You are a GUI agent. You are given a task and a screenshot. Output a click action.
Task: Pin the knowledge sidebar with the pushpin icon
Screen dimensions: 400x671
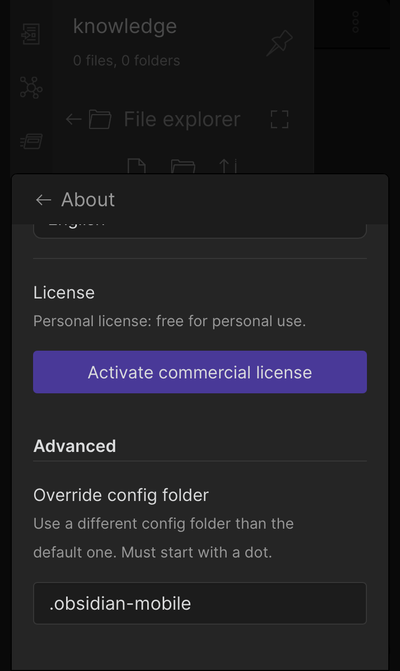click(x=279, y=43)
